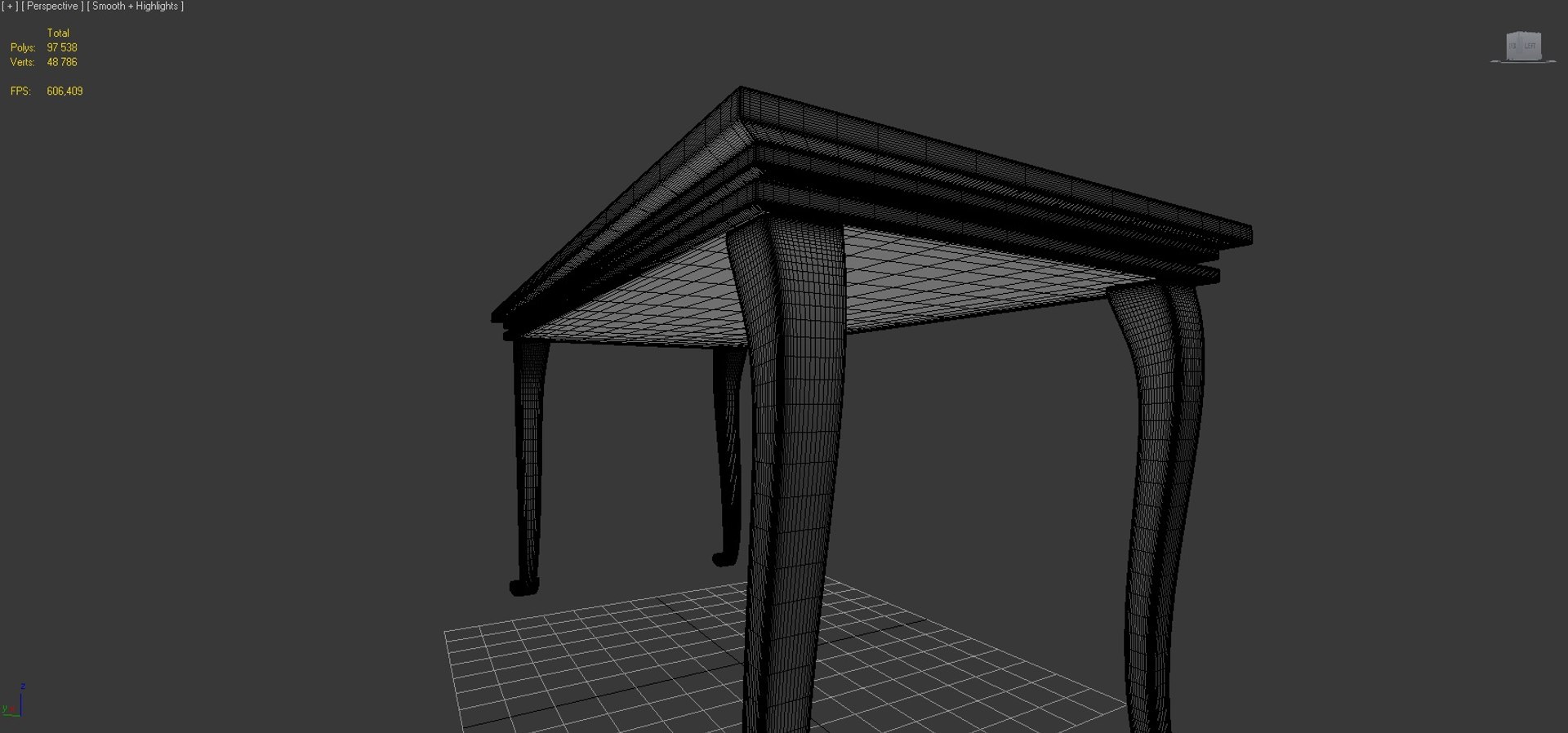Click the Polys count value 97 538

(x=62, y=47)
